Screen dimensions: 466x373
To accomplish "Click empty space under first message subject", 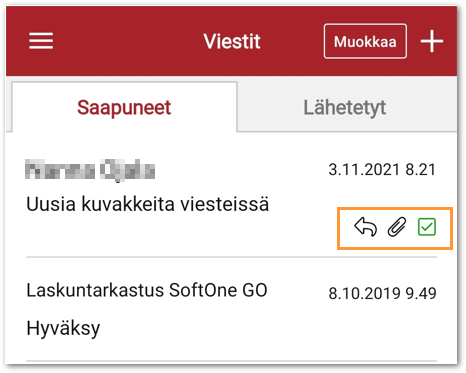I will pyautogui.click(x=167, y=233).
